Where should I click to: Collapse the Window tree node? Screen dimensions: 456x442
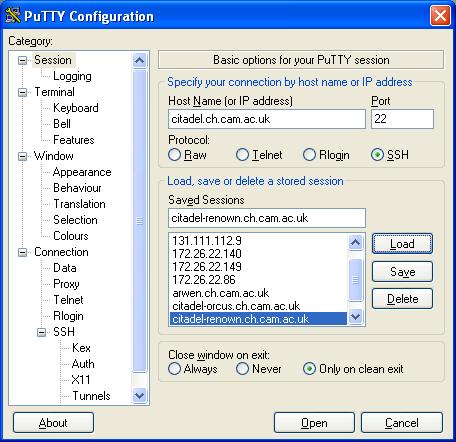[23, 156]
